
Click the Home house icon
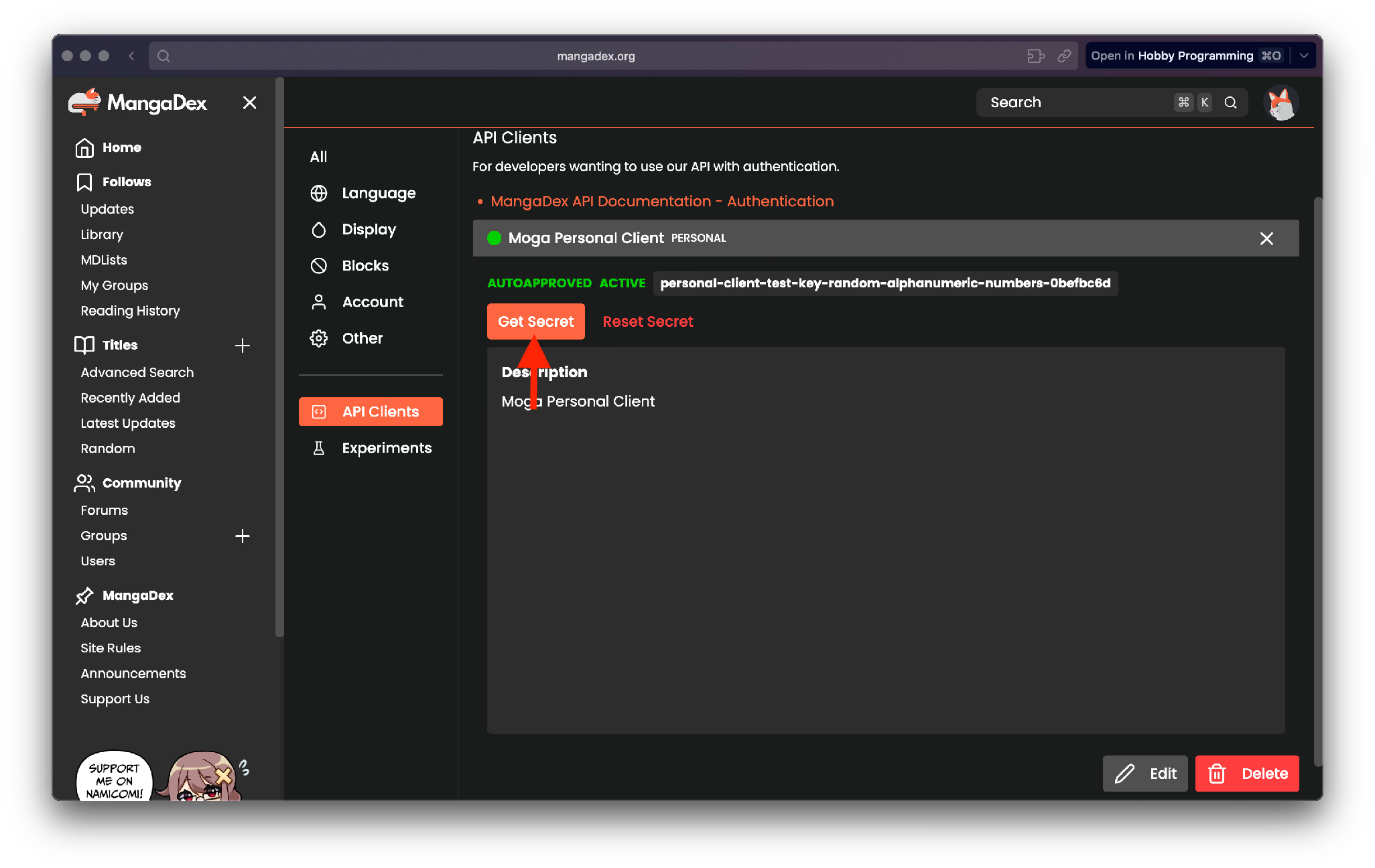(84, 147)
